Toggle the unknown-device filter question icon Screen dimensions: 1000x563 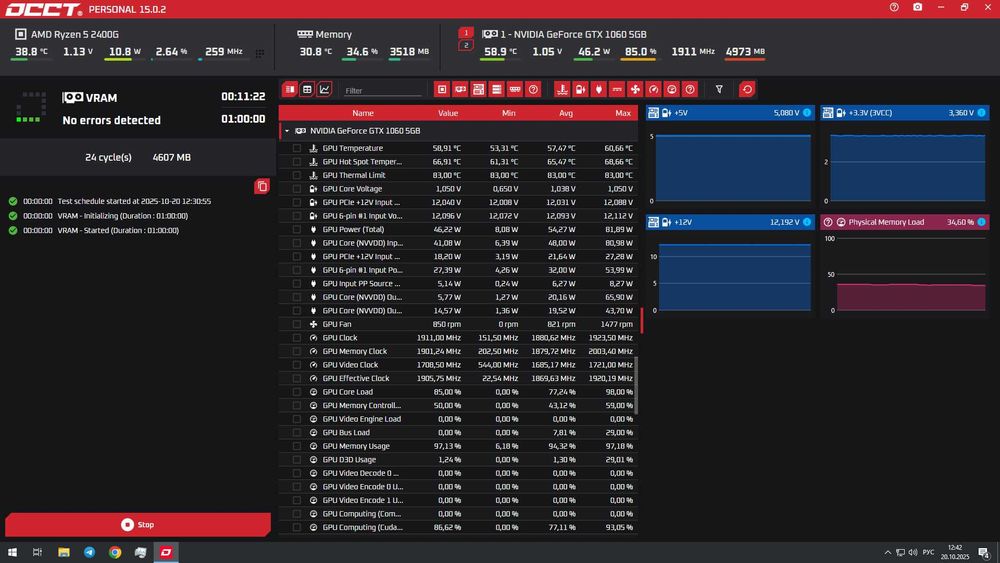click(533, 89)
